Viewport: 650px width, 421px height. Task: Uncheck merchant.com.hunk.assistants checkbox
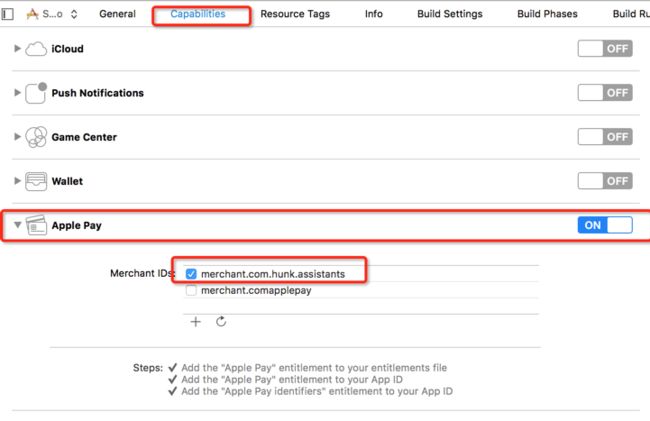point(191,274)
